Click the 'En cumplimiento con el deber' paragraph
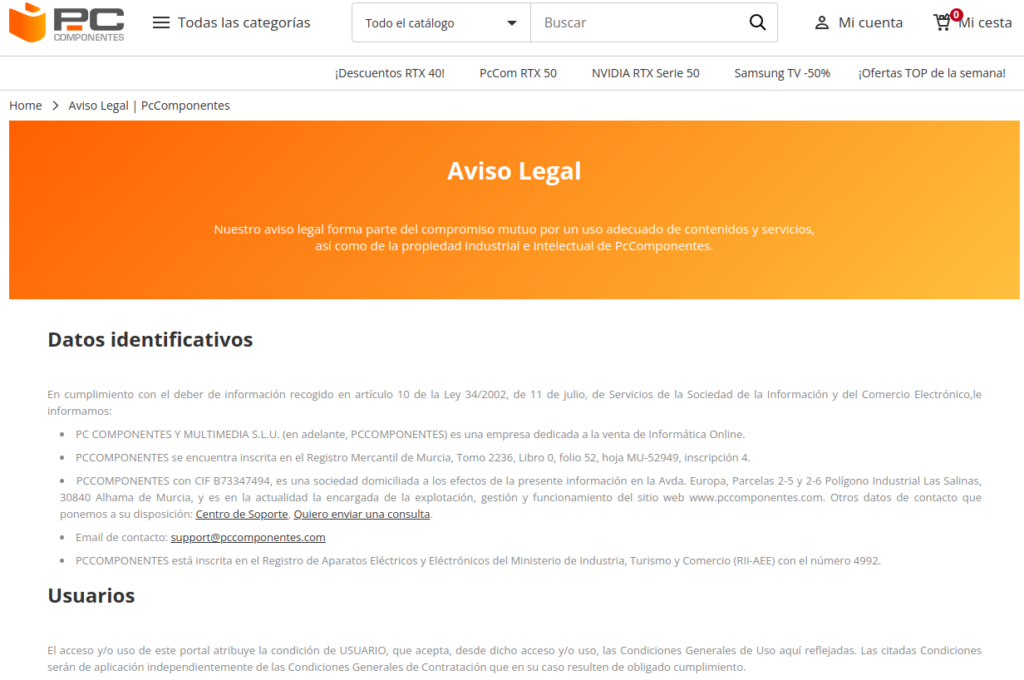1024x680 pixels. click(514, 402)
